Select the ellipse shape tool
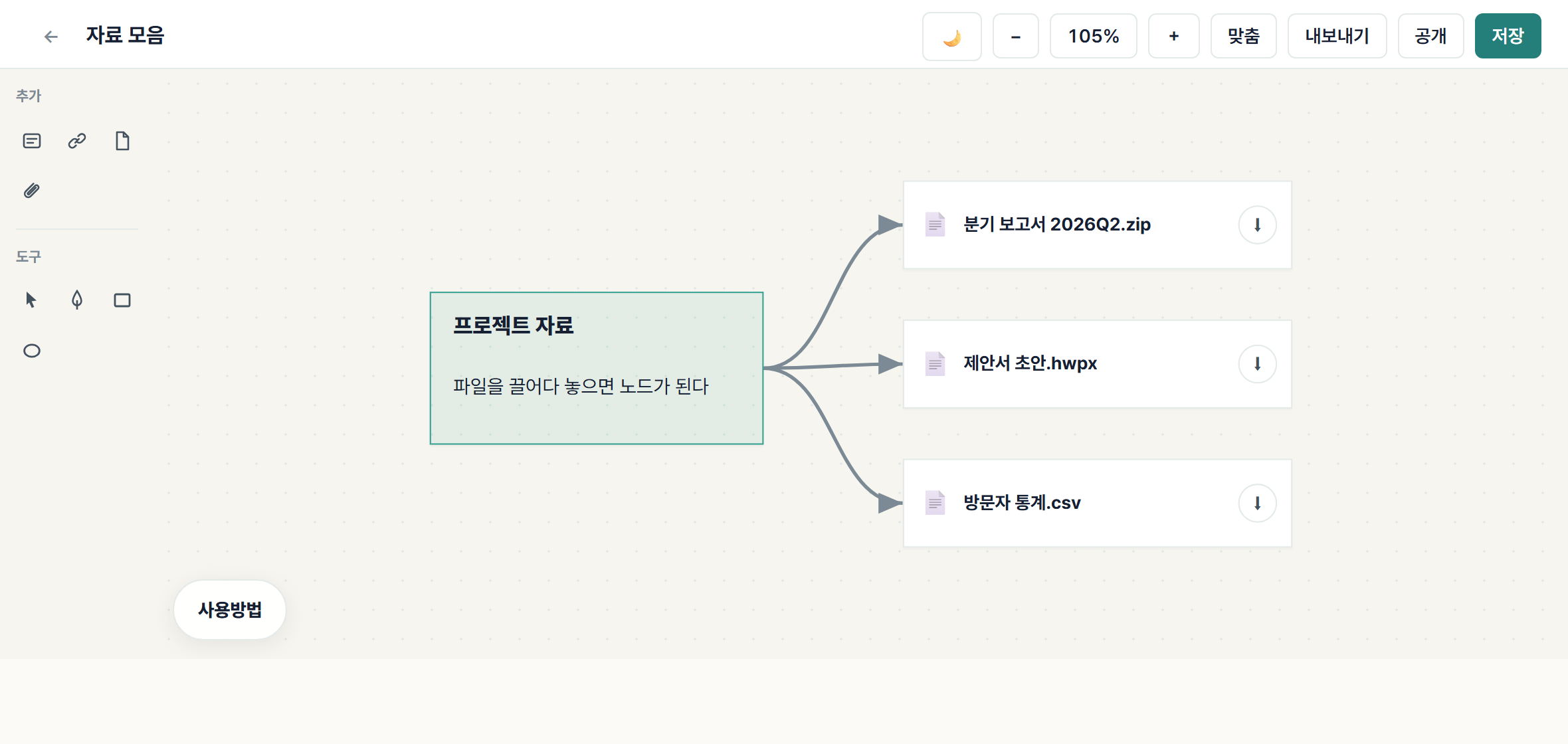This screenshot has width=1568, height=744. click(x=32, y=351)
